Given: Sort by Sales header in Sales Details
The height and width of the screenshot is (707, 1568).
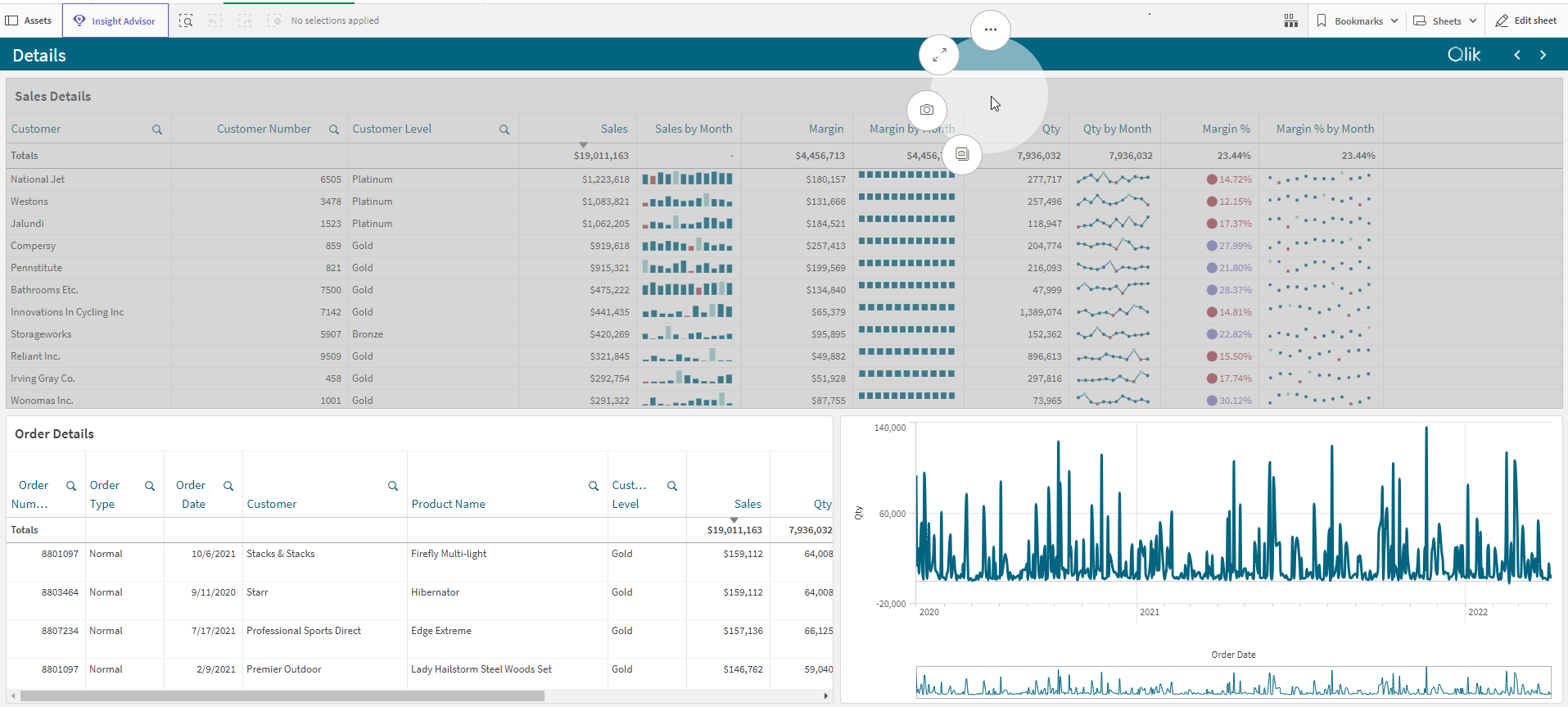Looking at the screenshot, I should 614,129.
